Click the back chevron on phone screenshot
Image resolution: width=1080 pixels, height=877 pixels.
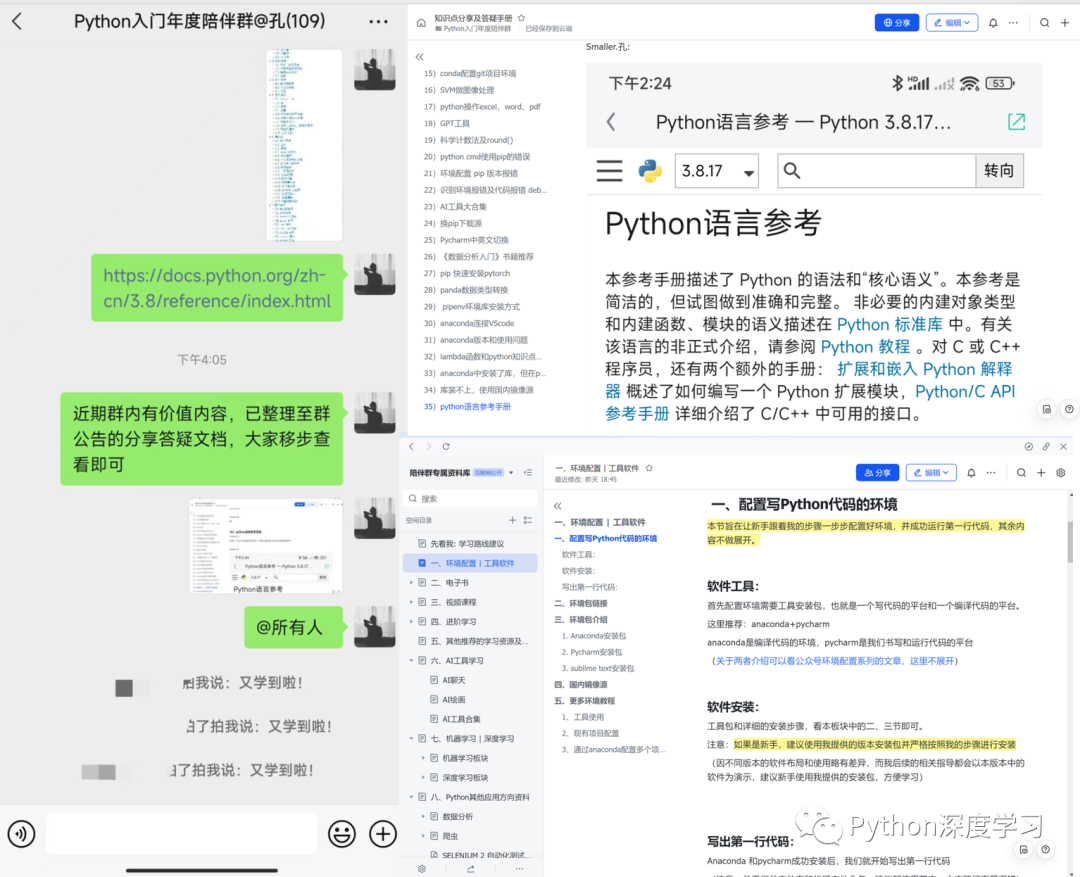(x=611, y=122)
